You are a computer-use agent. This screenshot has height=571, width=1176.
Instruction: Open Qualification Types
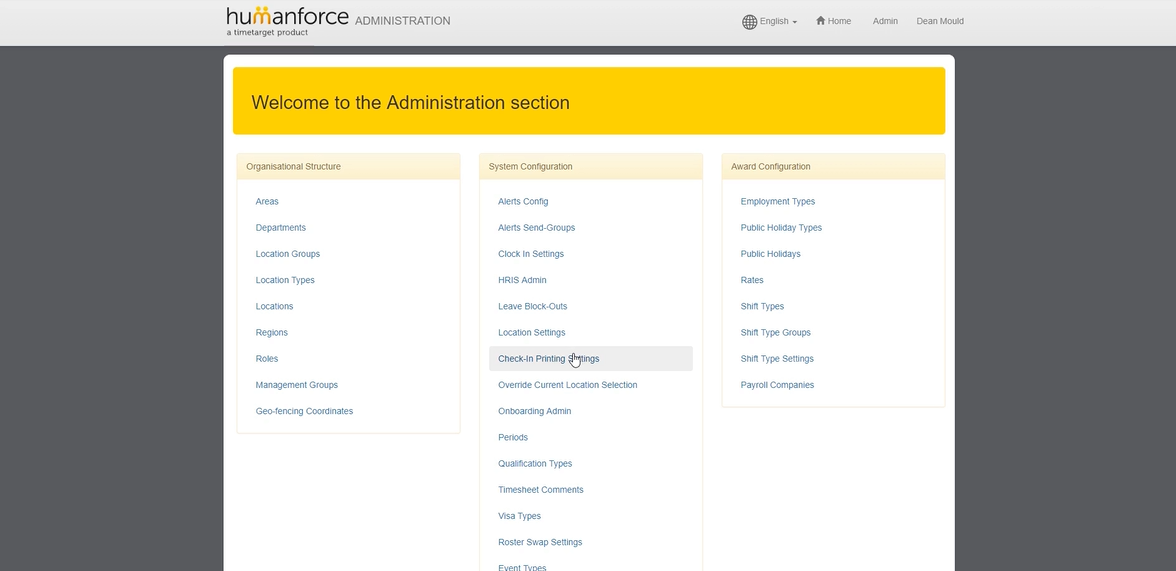click(535, 464)
